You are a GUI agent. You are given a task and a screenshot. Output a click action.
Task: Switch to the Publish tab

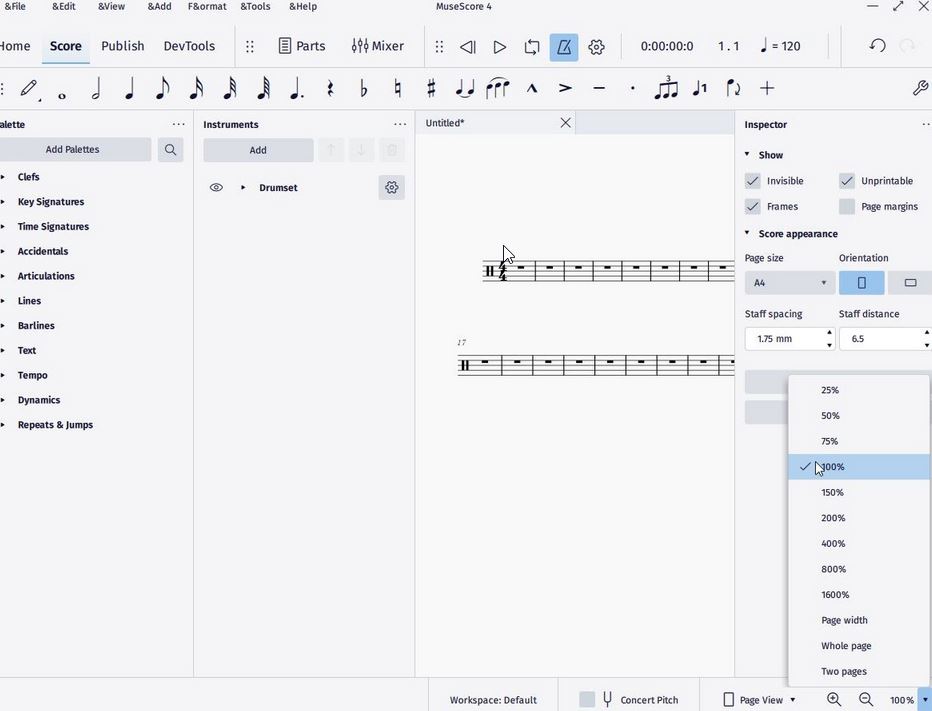(x=122, y=46)
